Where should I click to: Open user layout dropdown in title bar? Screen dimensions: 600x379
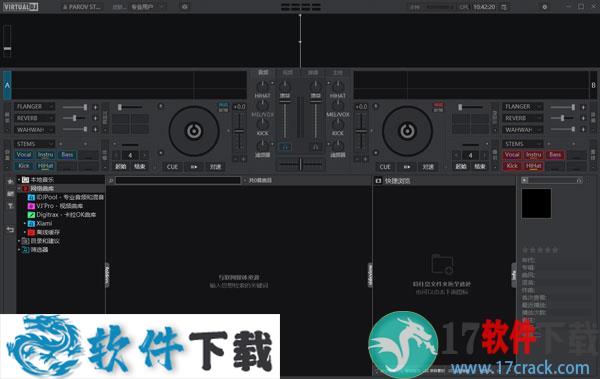click(148, 7)
